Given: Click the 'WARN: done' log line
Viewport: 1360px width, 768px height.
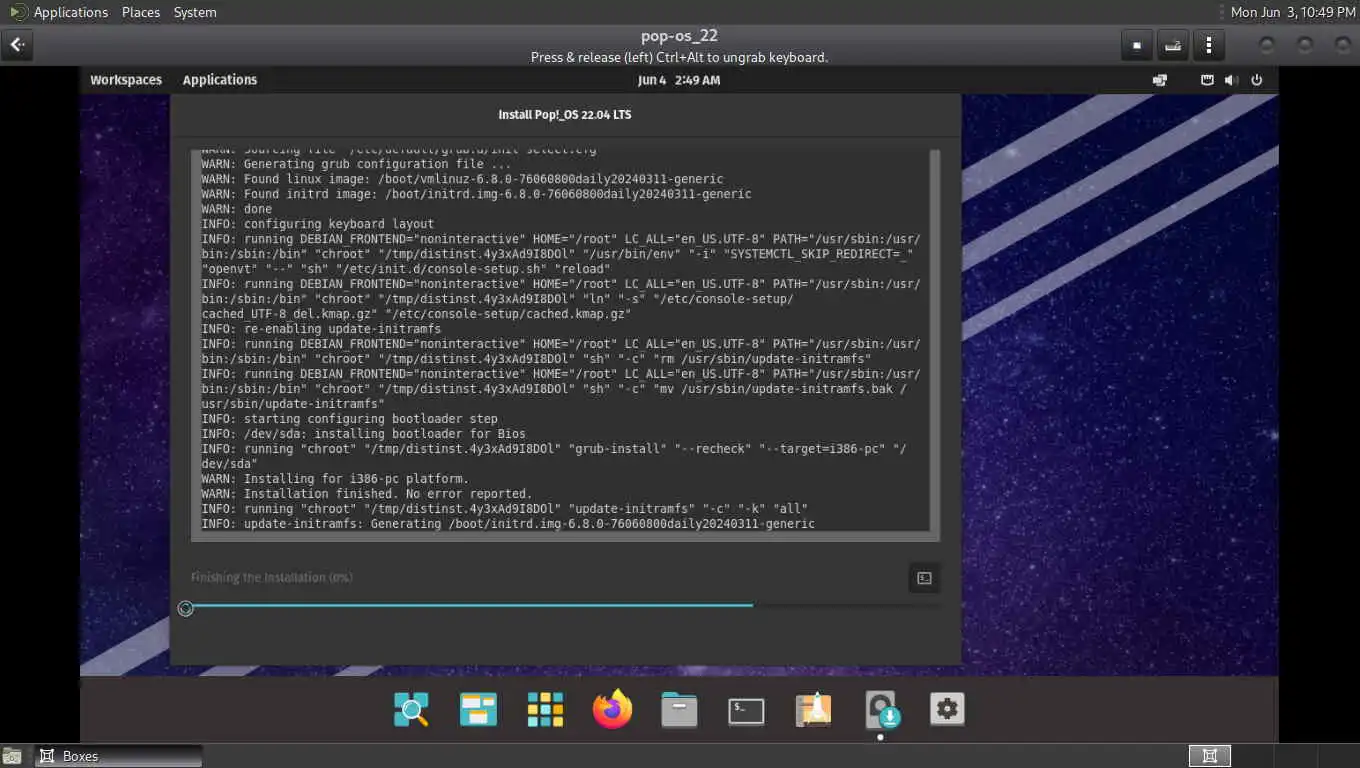Looking at the screenshot, I should coord(236,209).
